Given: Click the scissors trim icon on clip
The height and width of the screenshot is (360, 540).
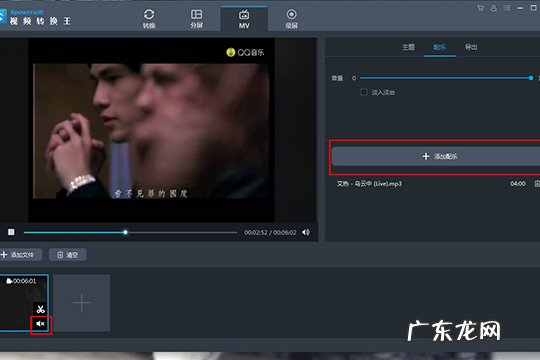Looking at the screenshot, I should [41, 309].
